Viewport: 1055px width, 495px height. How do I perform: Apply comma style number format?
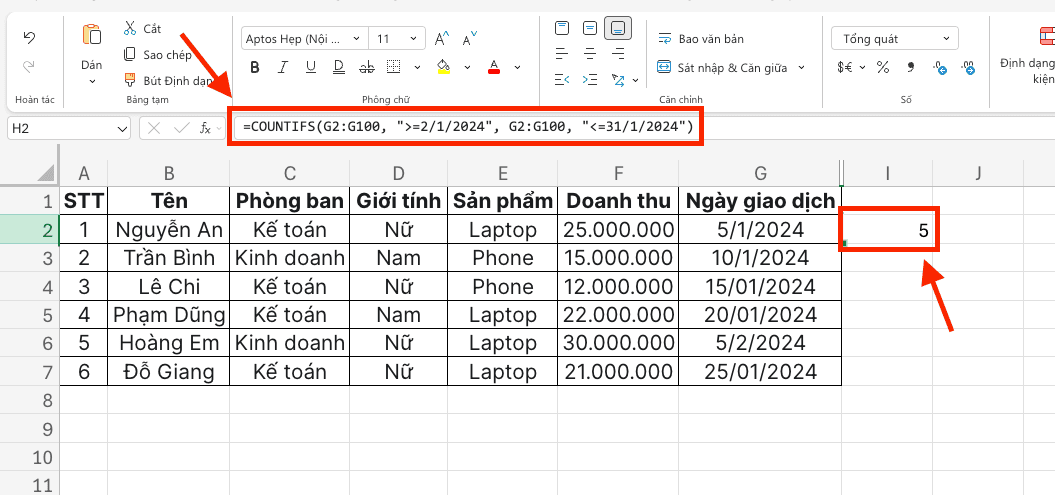pos(911,67)
